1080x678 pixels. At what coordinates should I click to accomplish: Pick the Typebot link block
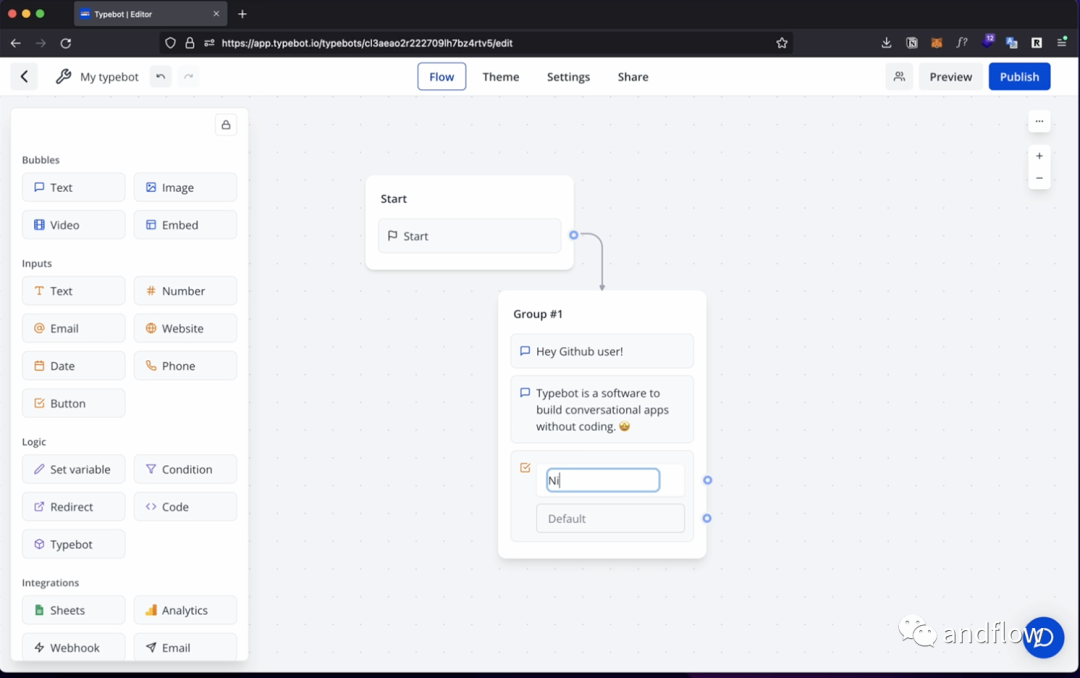pyautogui.click(x=74, y=544)
